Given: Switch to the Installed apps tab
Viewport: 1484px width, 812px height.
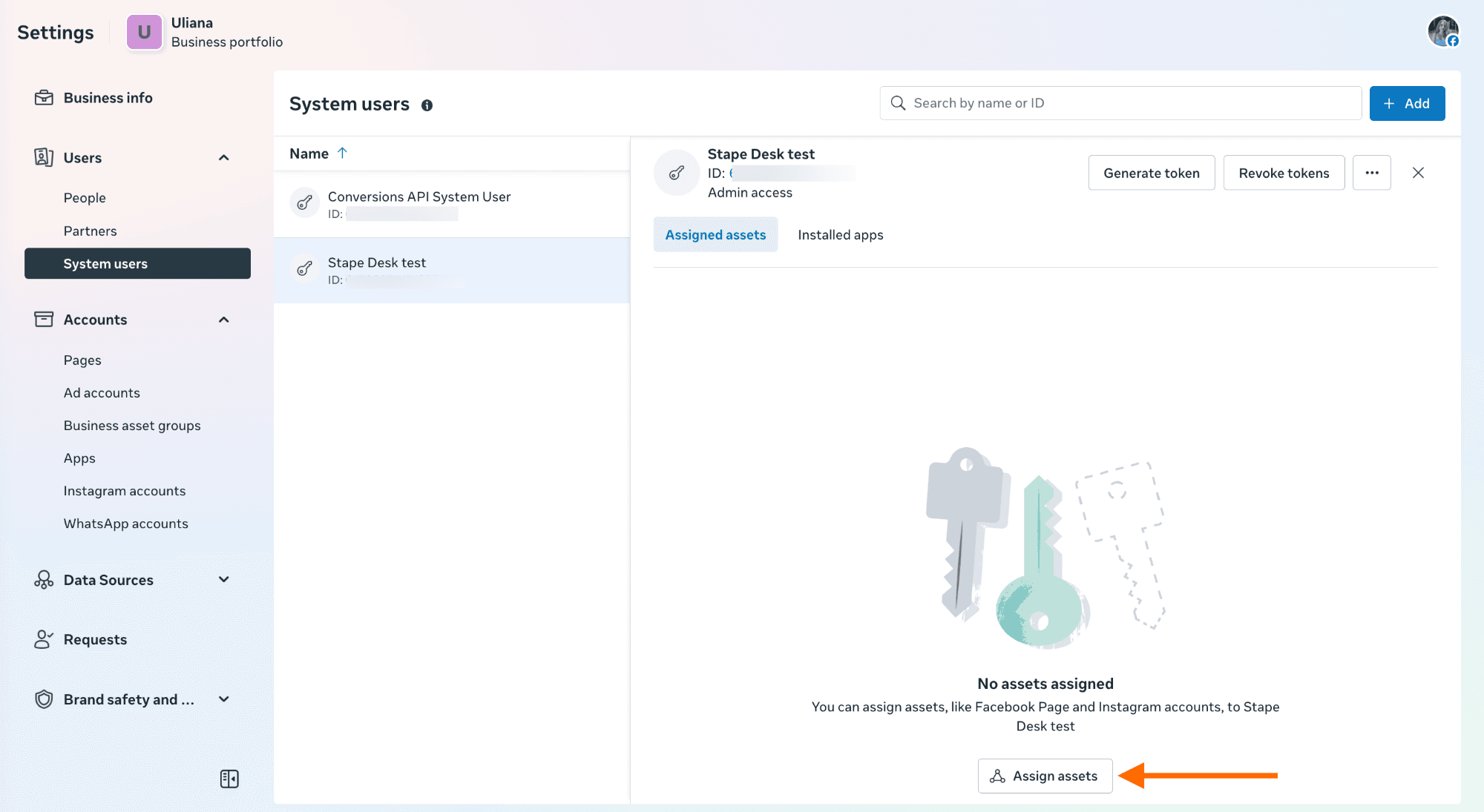Looking at the screenshot, I should [840, 234].
